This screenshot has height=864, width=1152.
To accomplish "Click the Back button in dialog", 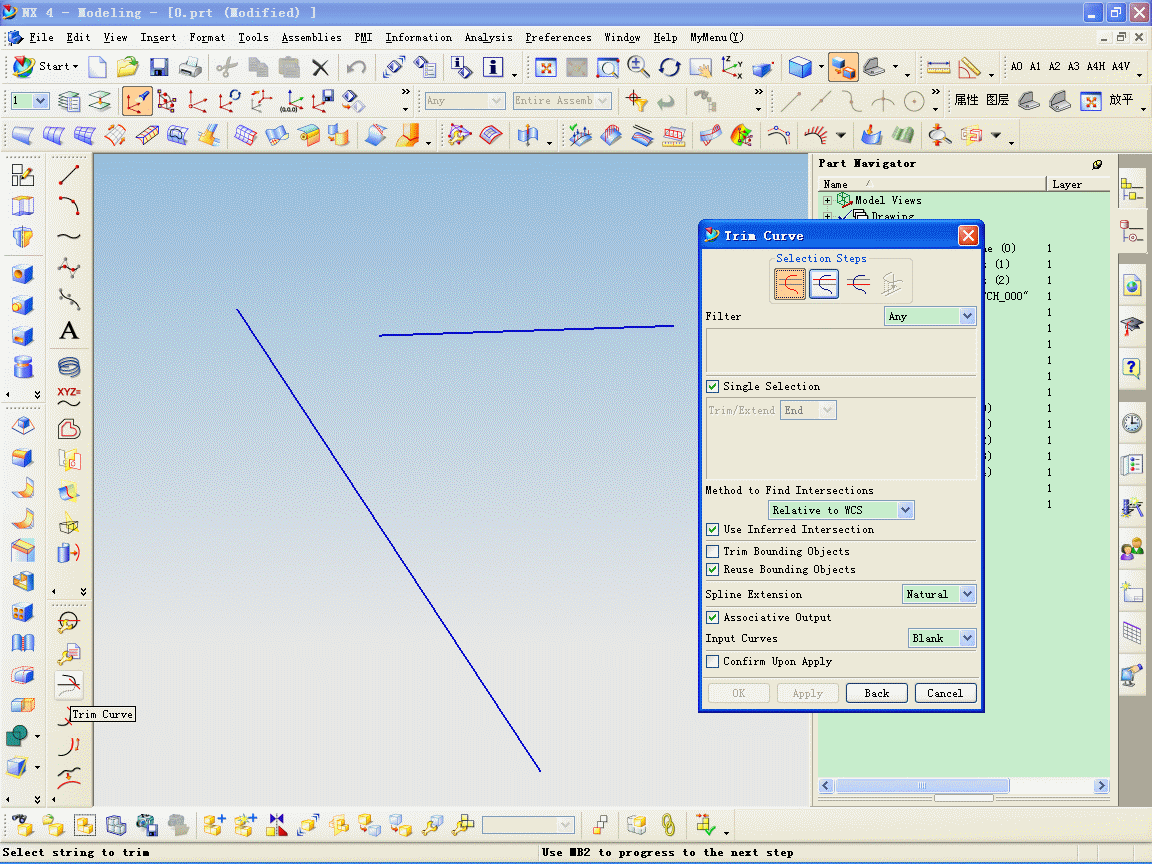I will [x=876, y=694].
